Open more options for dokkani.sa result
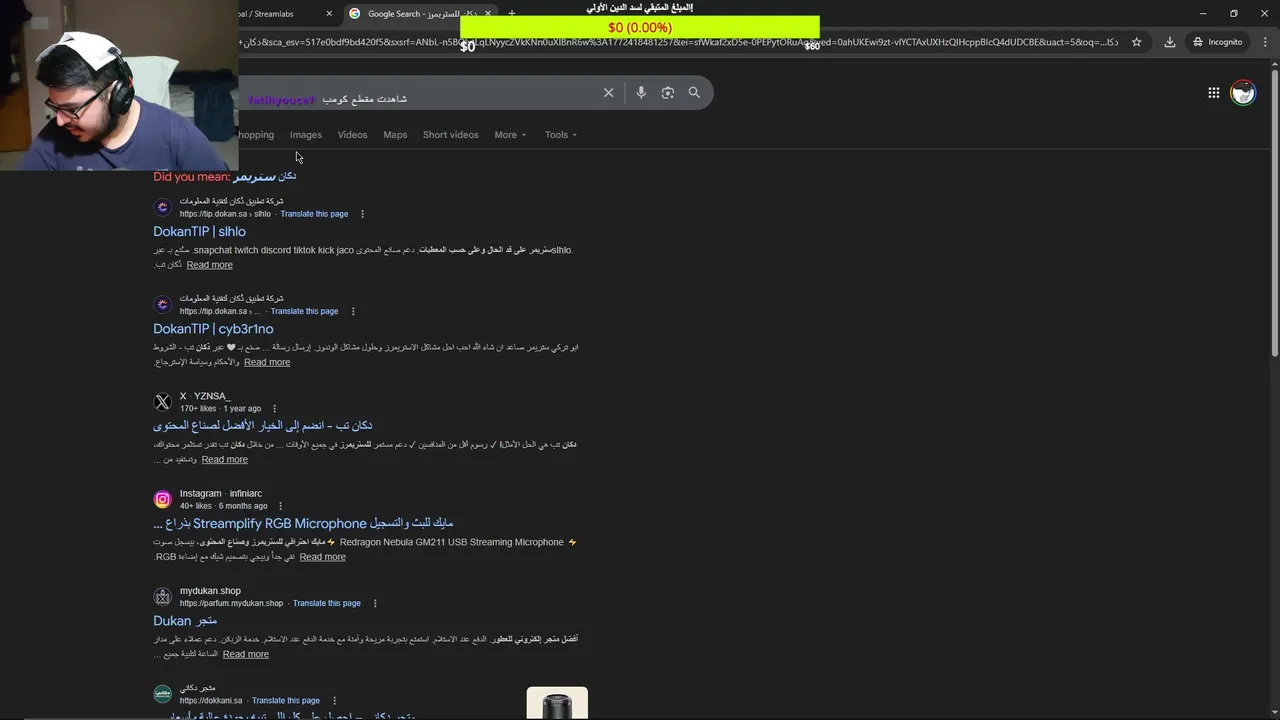Image resolution: width=1280 pixels, height=720 pixels. 334,701
